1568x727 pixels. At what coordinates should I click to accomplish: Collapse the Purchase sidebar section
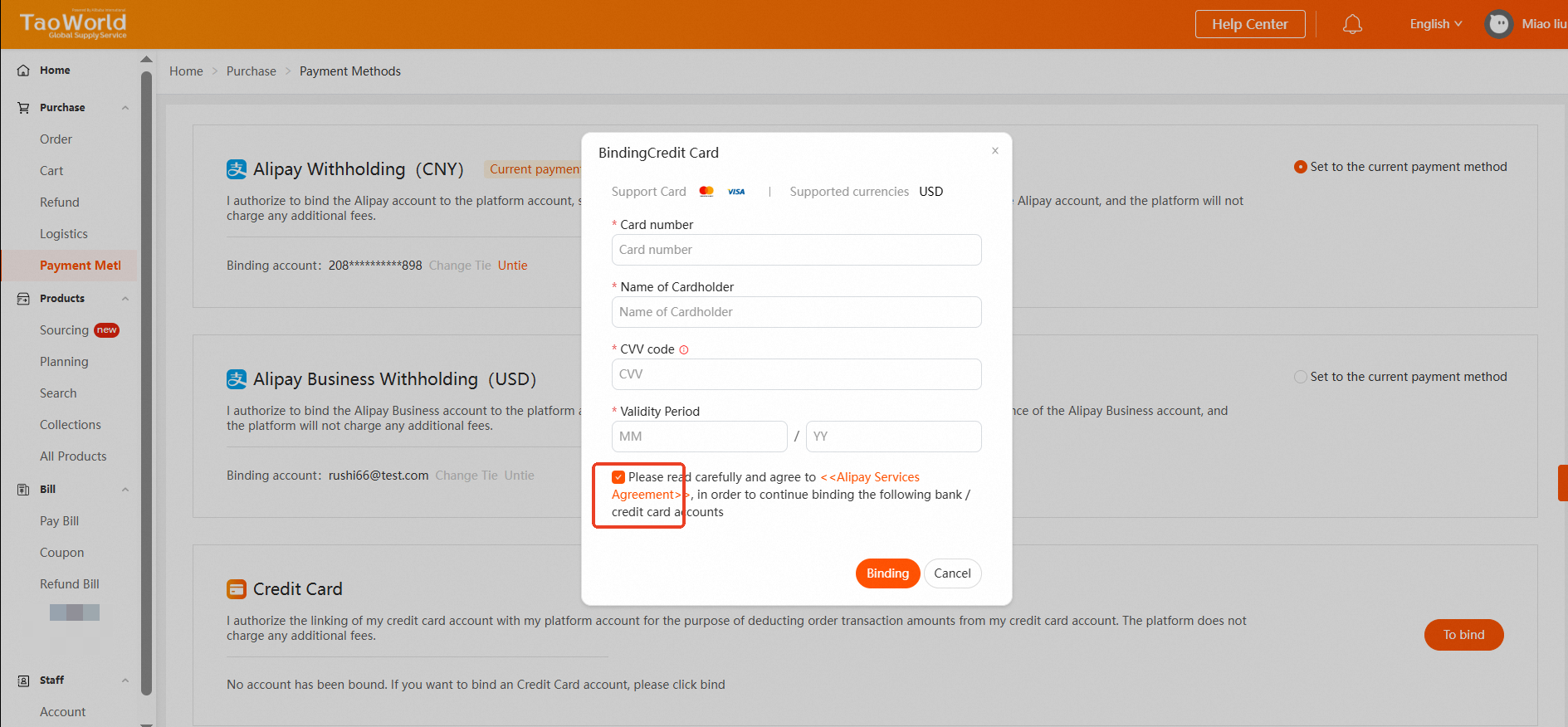(125, 108)
